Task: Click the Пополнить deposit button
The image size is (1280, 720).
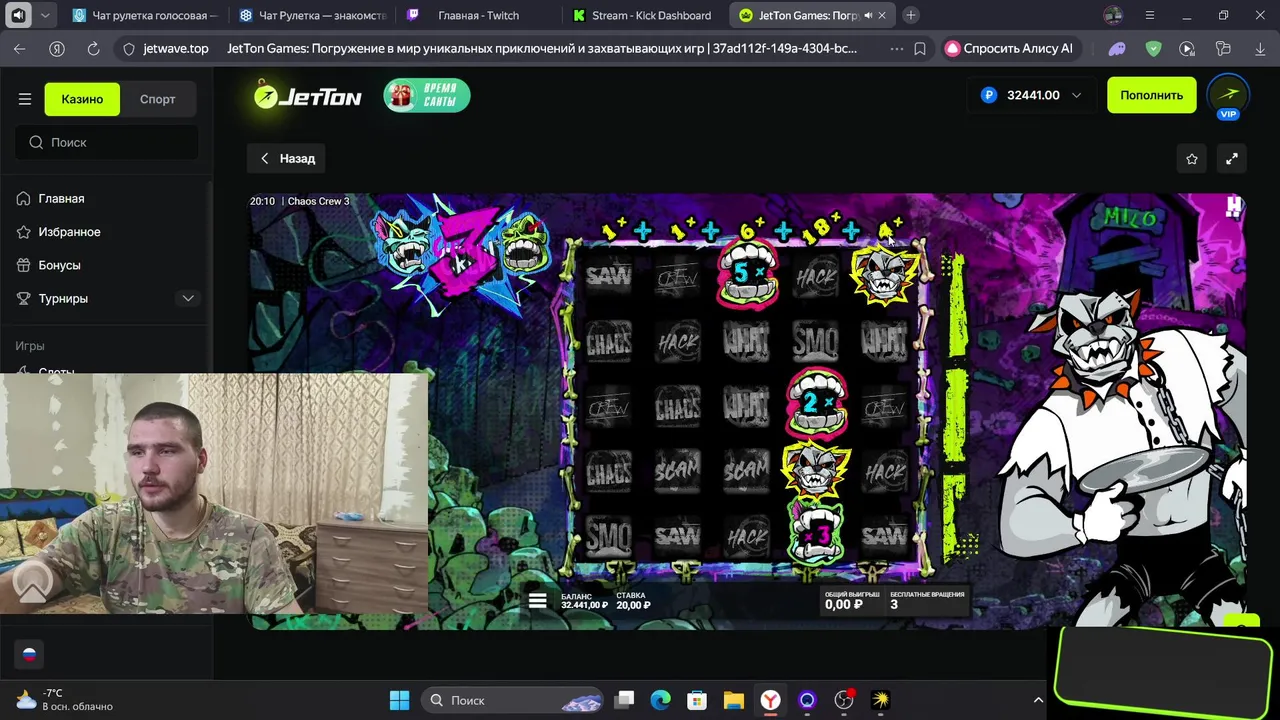Action: pos(1152,95)
